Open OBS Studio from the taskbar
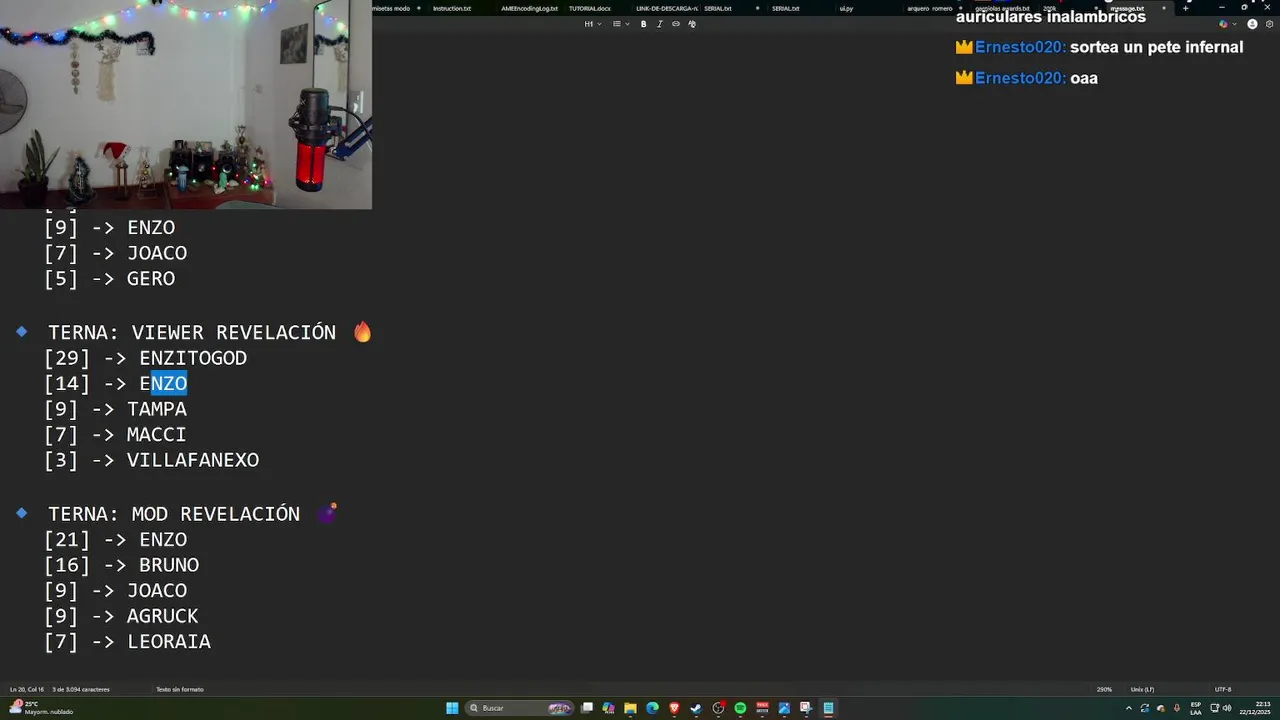 [x=718, y=708]
